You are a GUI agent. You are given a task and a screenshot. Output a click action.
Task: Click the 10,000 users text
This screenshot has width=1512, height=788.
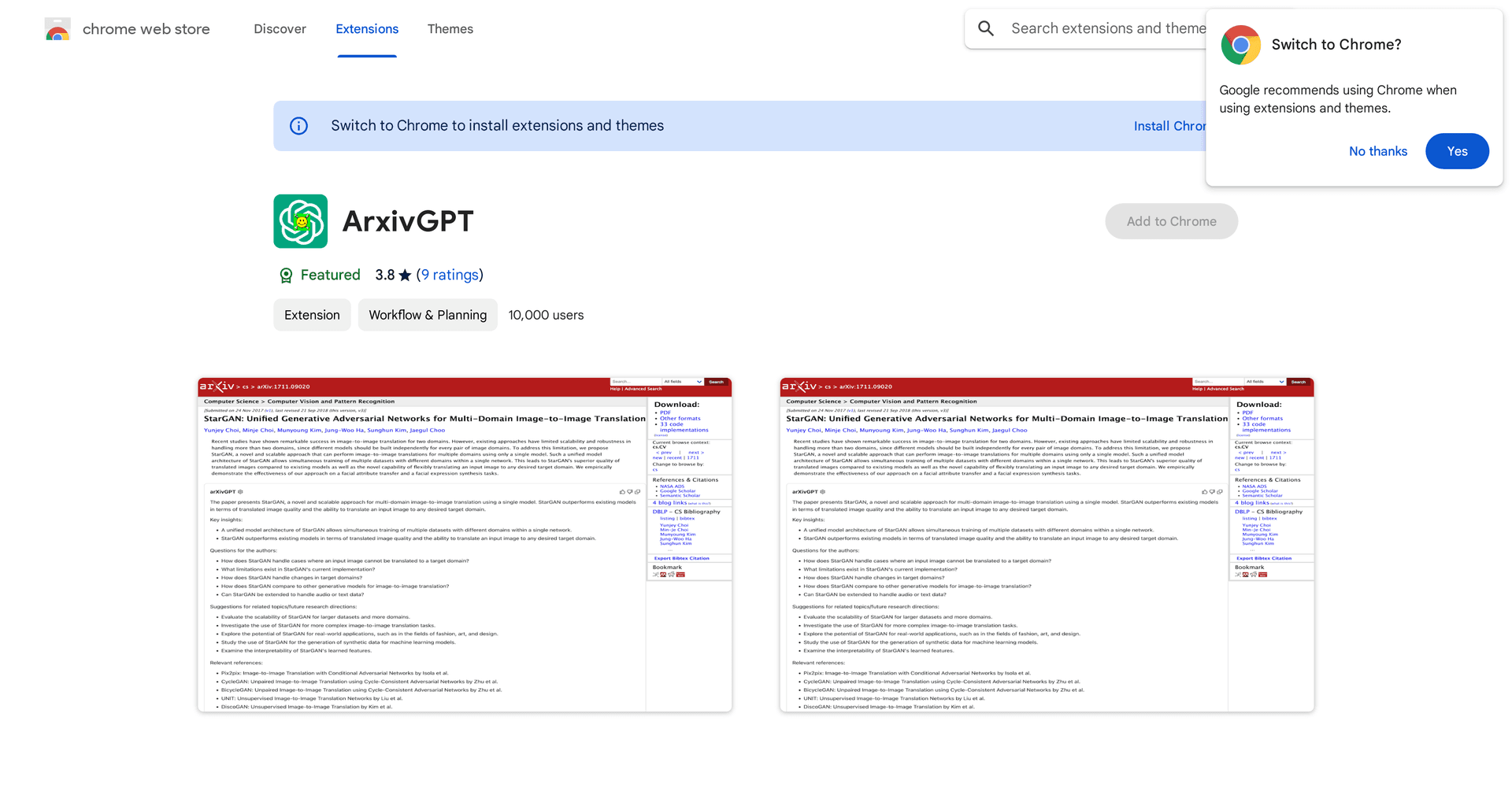point(546,315)
